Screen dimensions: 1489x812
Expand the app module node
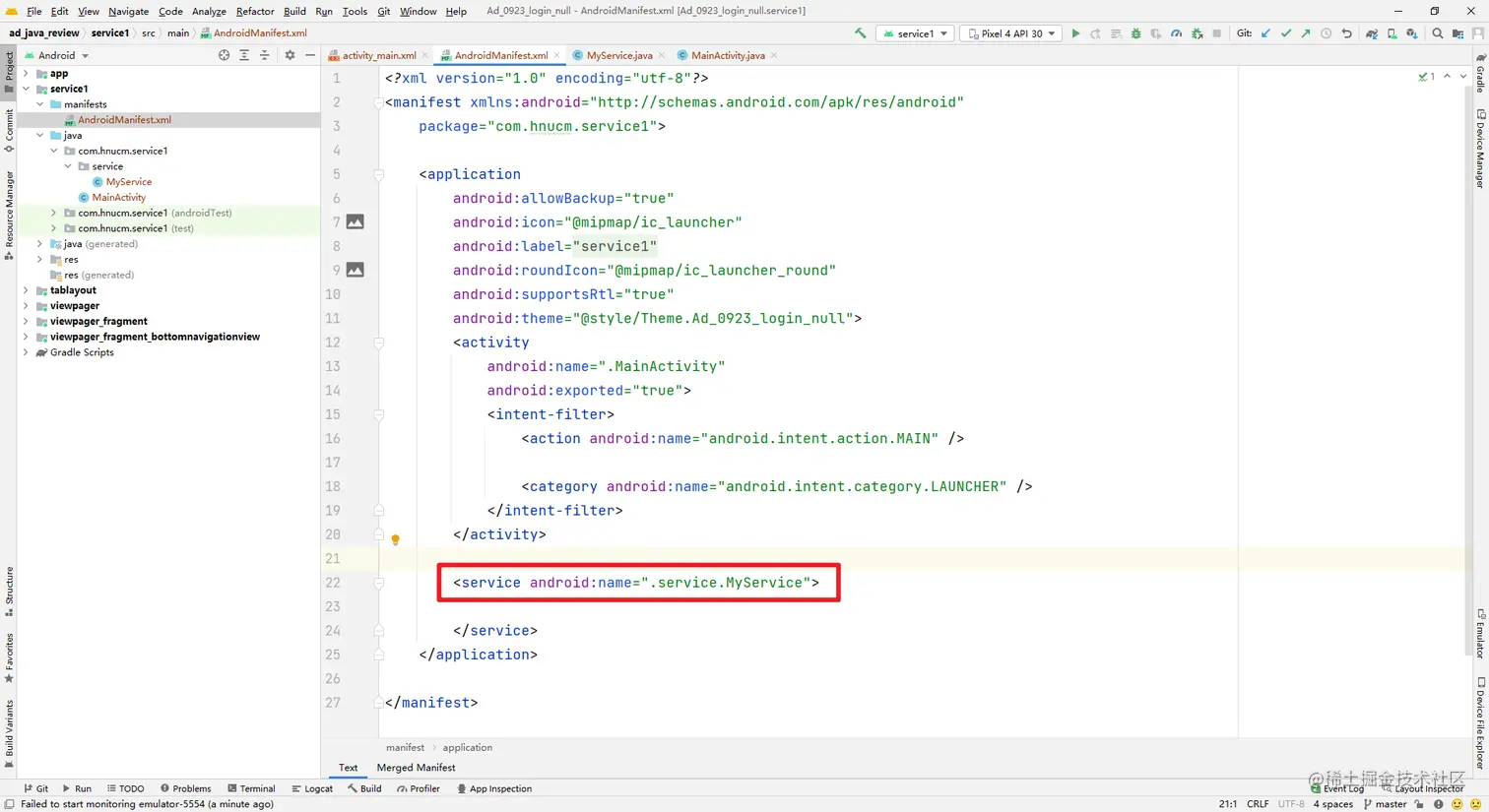point(27,74)
